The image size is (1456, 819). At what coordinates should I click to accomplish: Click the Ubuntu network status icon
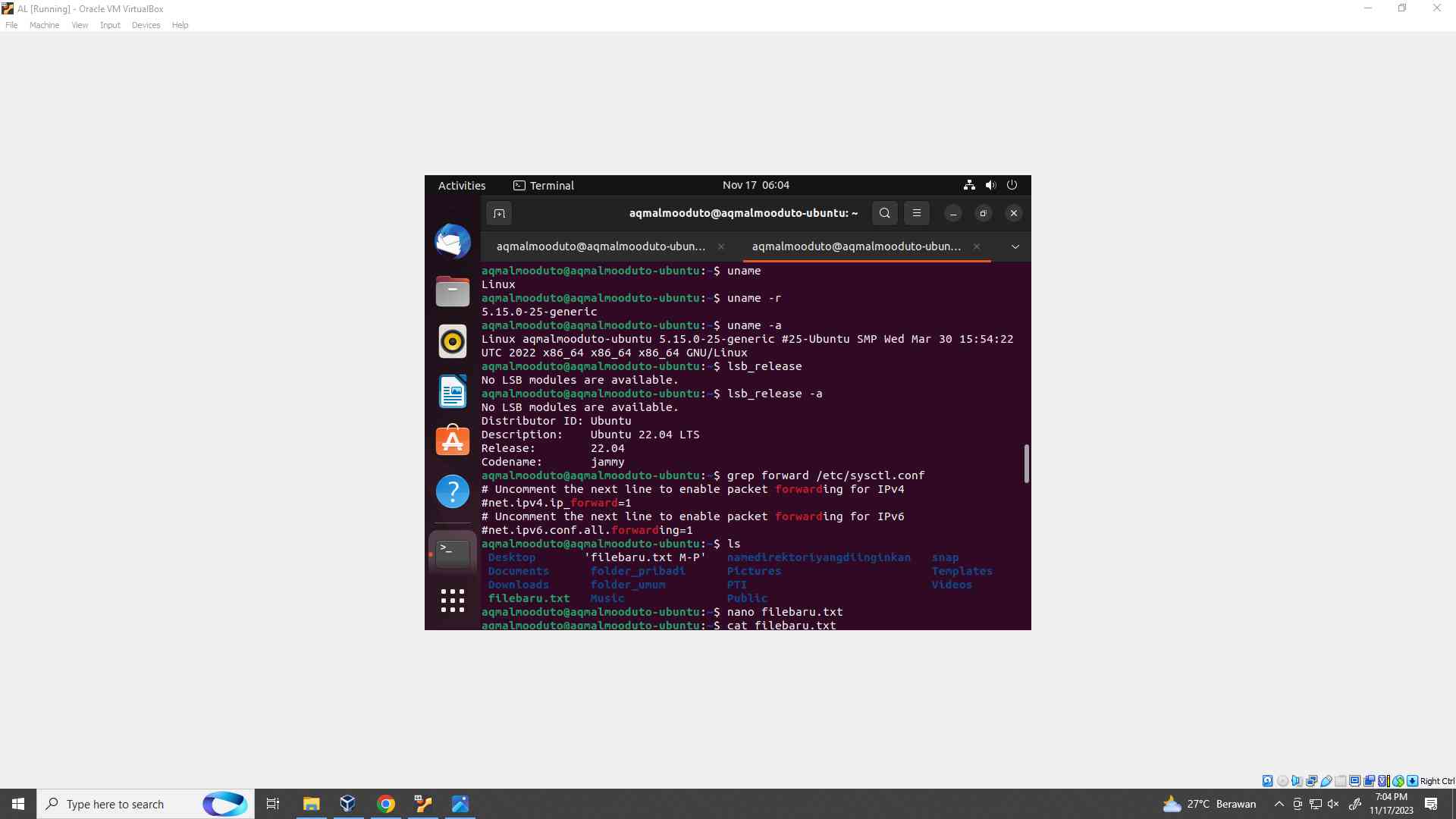coord(969,185)
